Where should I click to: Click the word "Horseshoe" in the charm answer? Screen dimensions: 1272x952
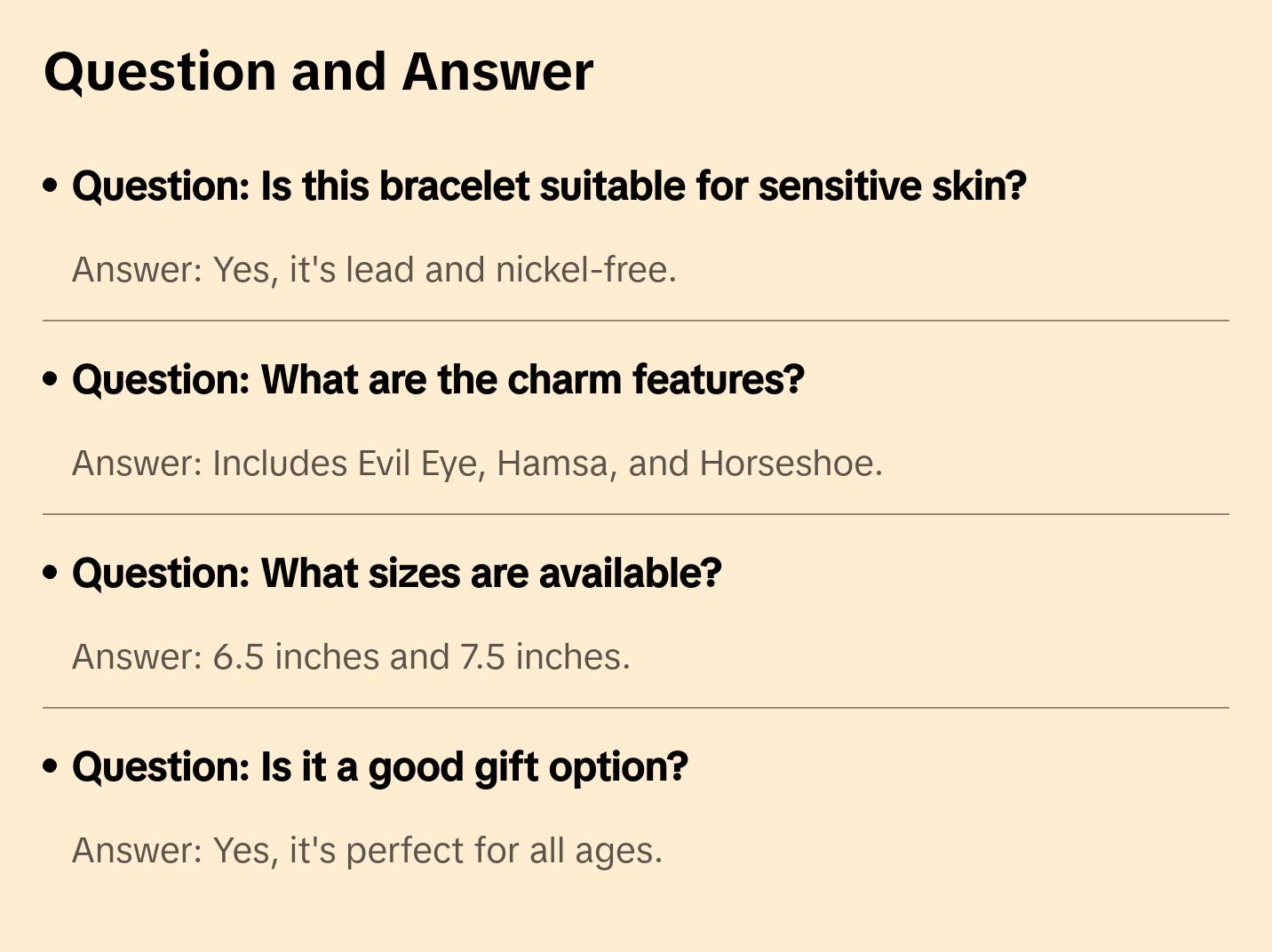coord(789,464)
